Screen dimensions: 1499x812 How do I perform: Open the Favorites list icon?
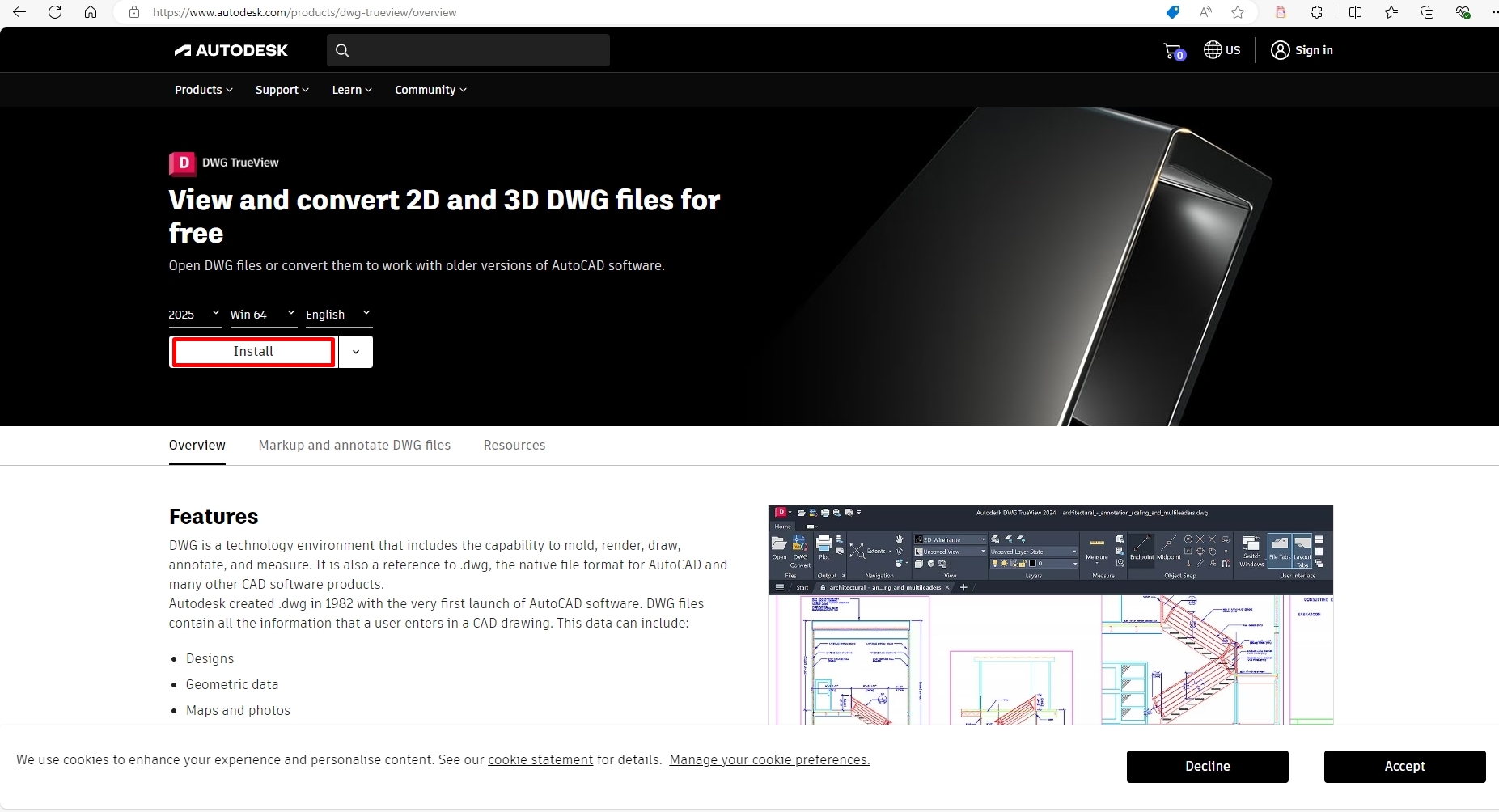pos(1391,12)
